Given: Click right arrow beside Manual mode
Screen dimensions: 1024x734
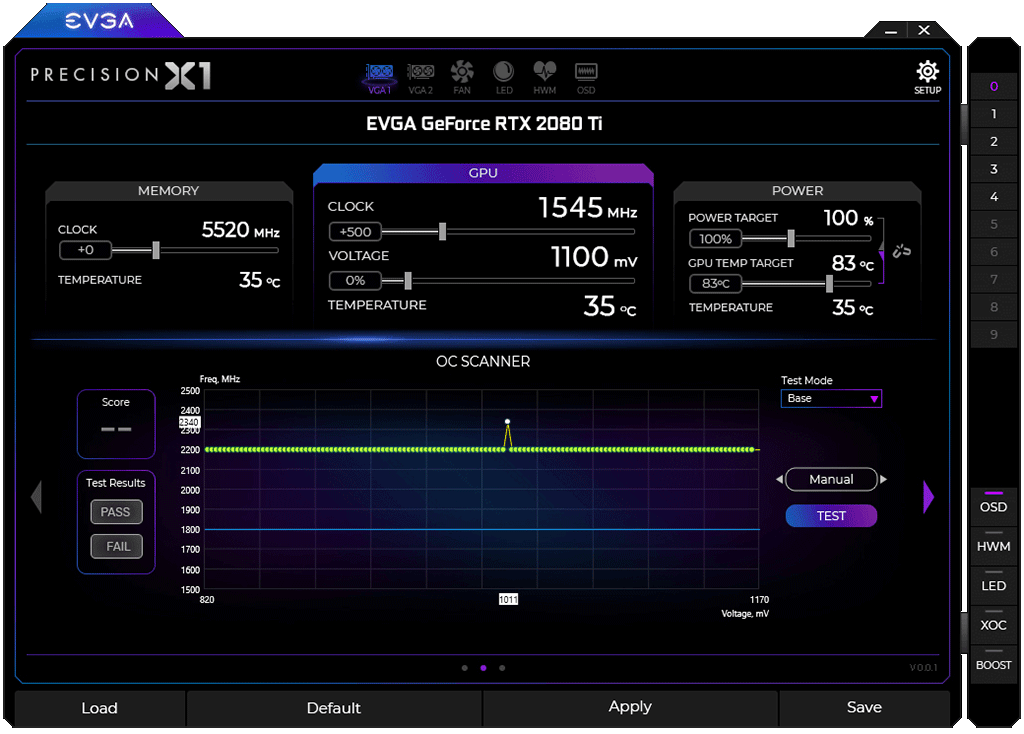Looking at the screenshot, I should 884,479.
